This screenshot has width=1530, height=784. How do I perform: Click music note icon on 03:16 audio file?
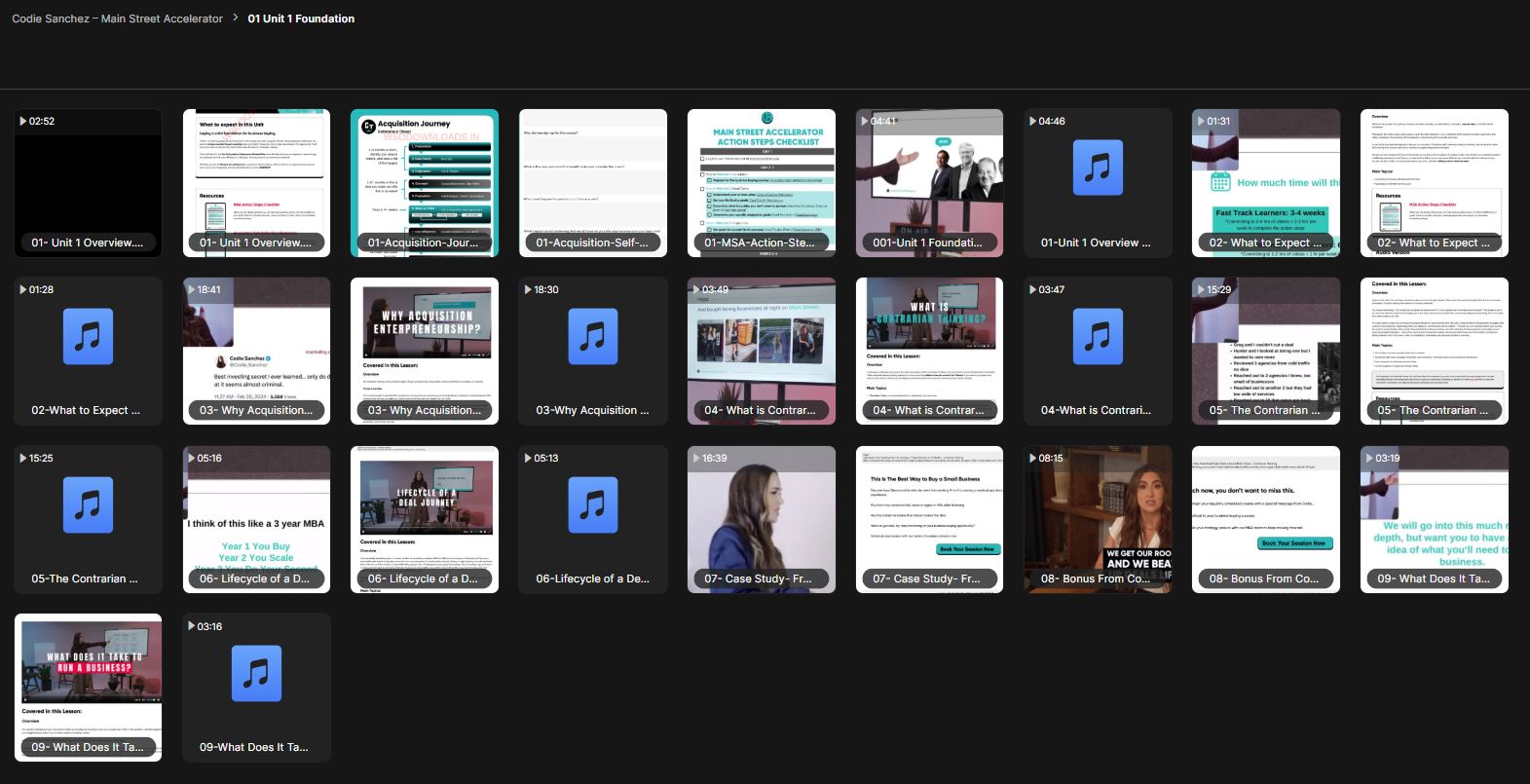[x=256, y=674]
